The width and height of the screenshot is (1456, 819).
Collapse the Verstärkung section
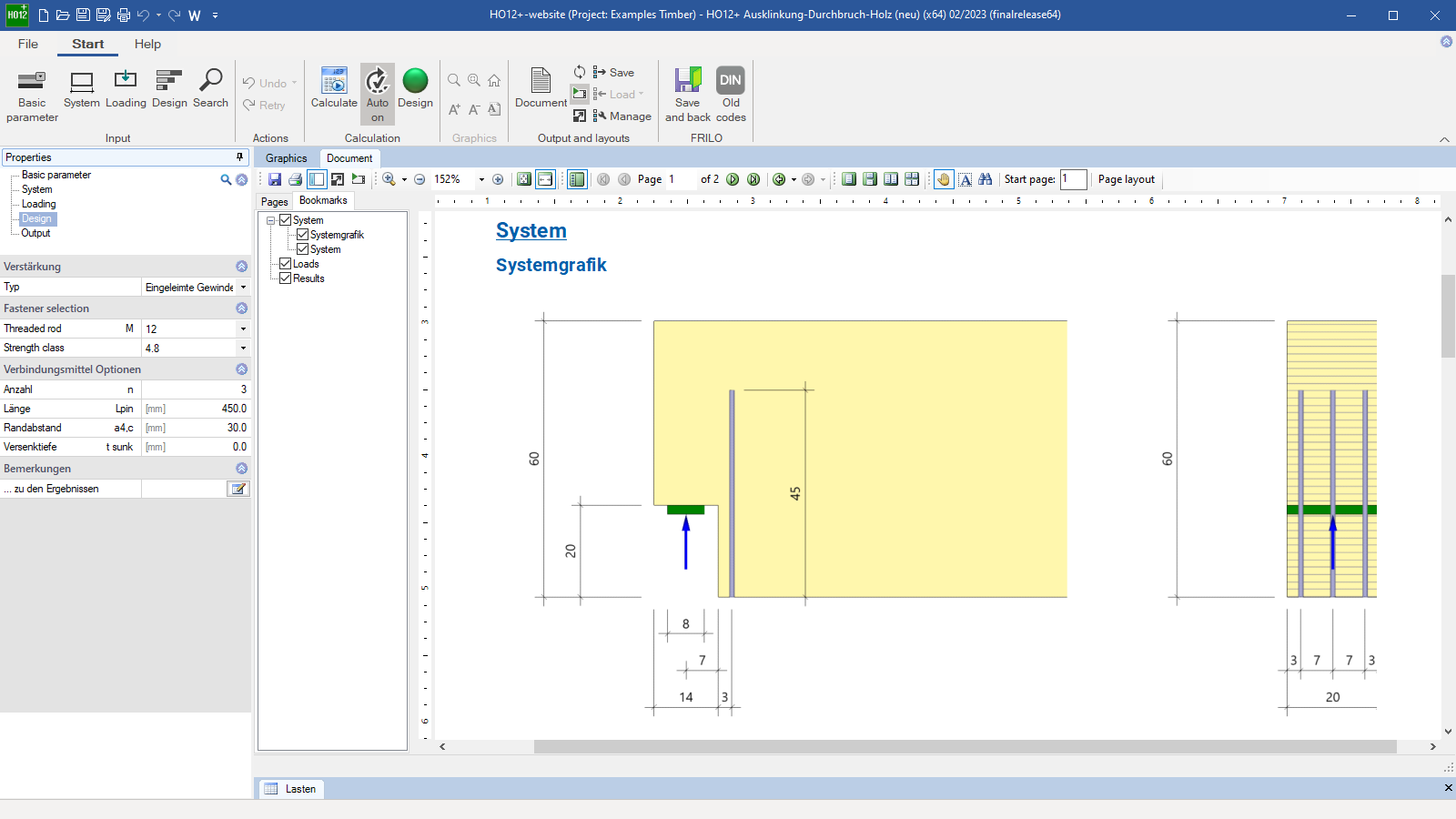tap(241, 267)
